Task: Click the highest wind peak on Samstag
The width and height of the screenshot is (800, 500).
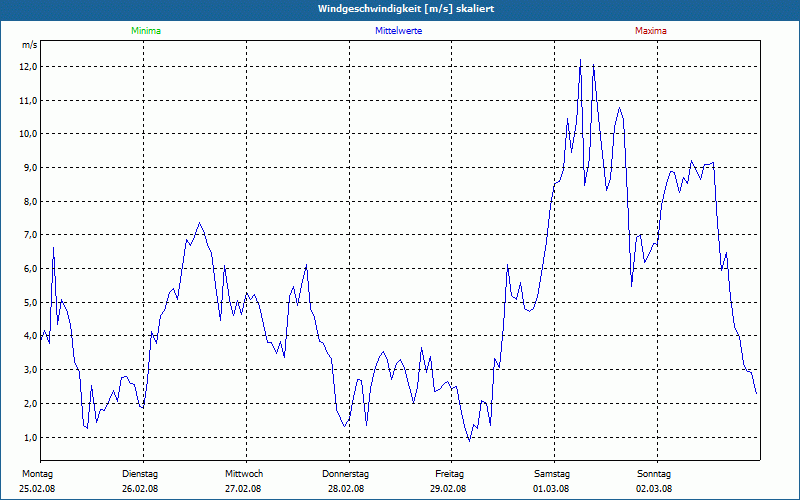Action: pyautogui.click(x=581, y=60)
